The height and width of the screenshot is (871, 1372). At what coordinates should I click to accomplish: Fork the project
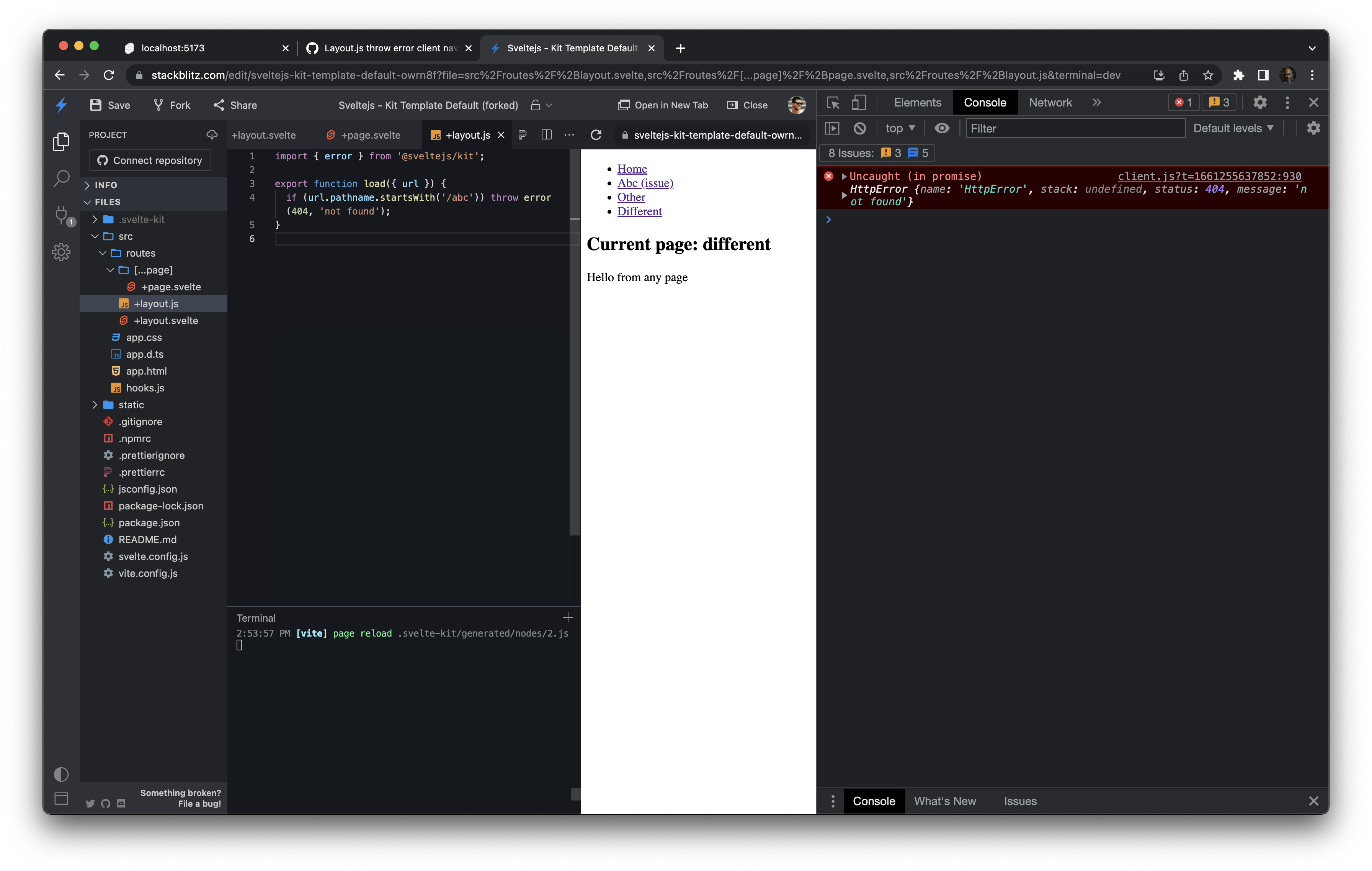171,105
